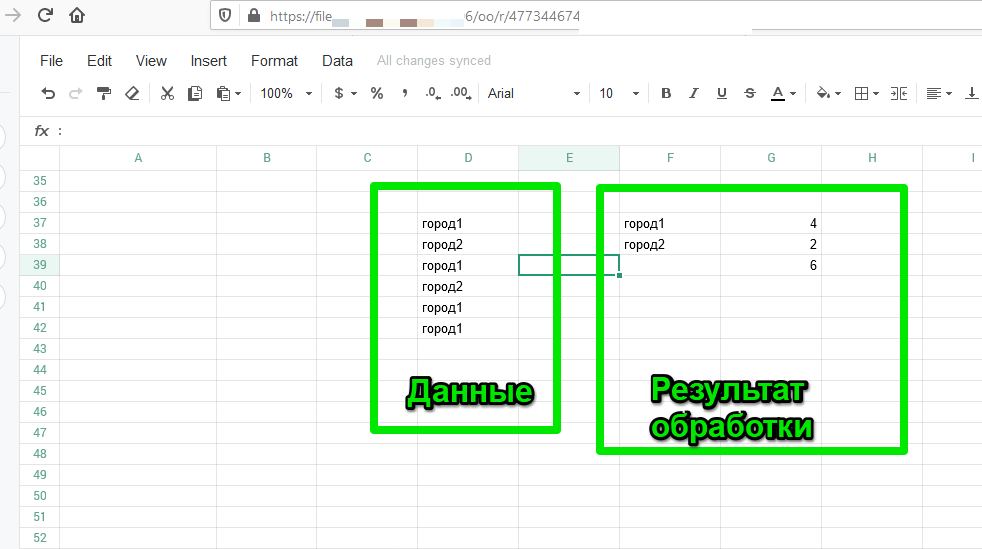Click the selected cell E39
Image resolution: width=982 pixels, height=549 pixels.
click(x=569, y=265)
